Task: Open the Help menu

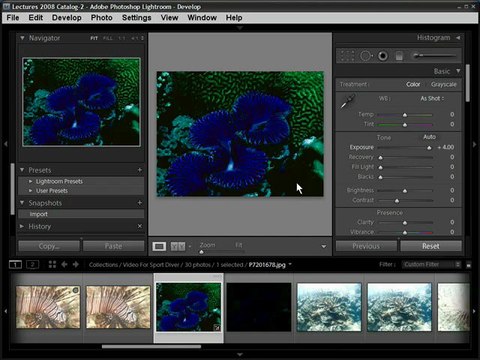Action: pos(234,18)
